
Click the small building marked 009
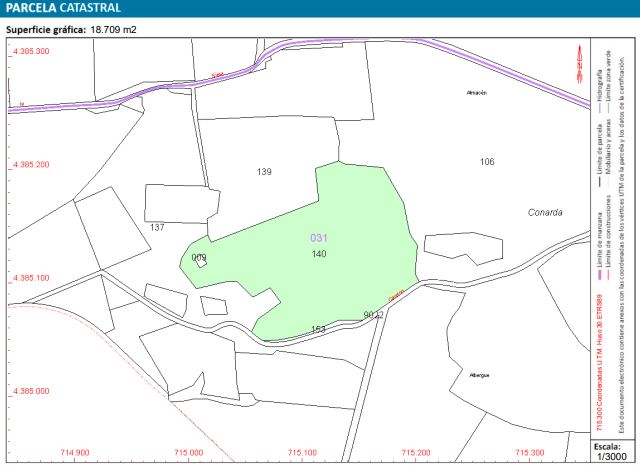[x=199, y=258]
